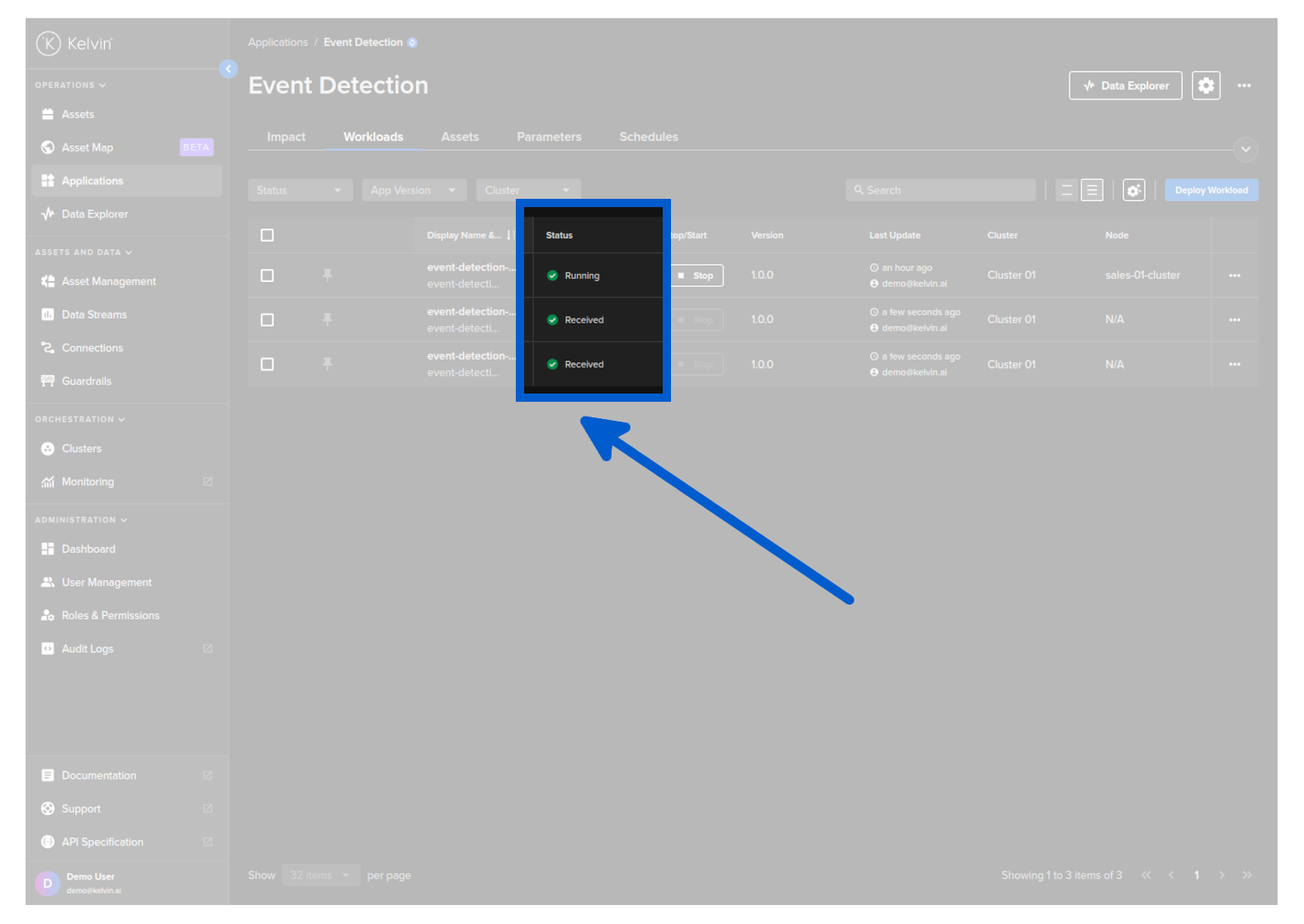This screenshot has width=1304, height=924.
Task: Stop the running workload
Action: click(x=696, y=276)
